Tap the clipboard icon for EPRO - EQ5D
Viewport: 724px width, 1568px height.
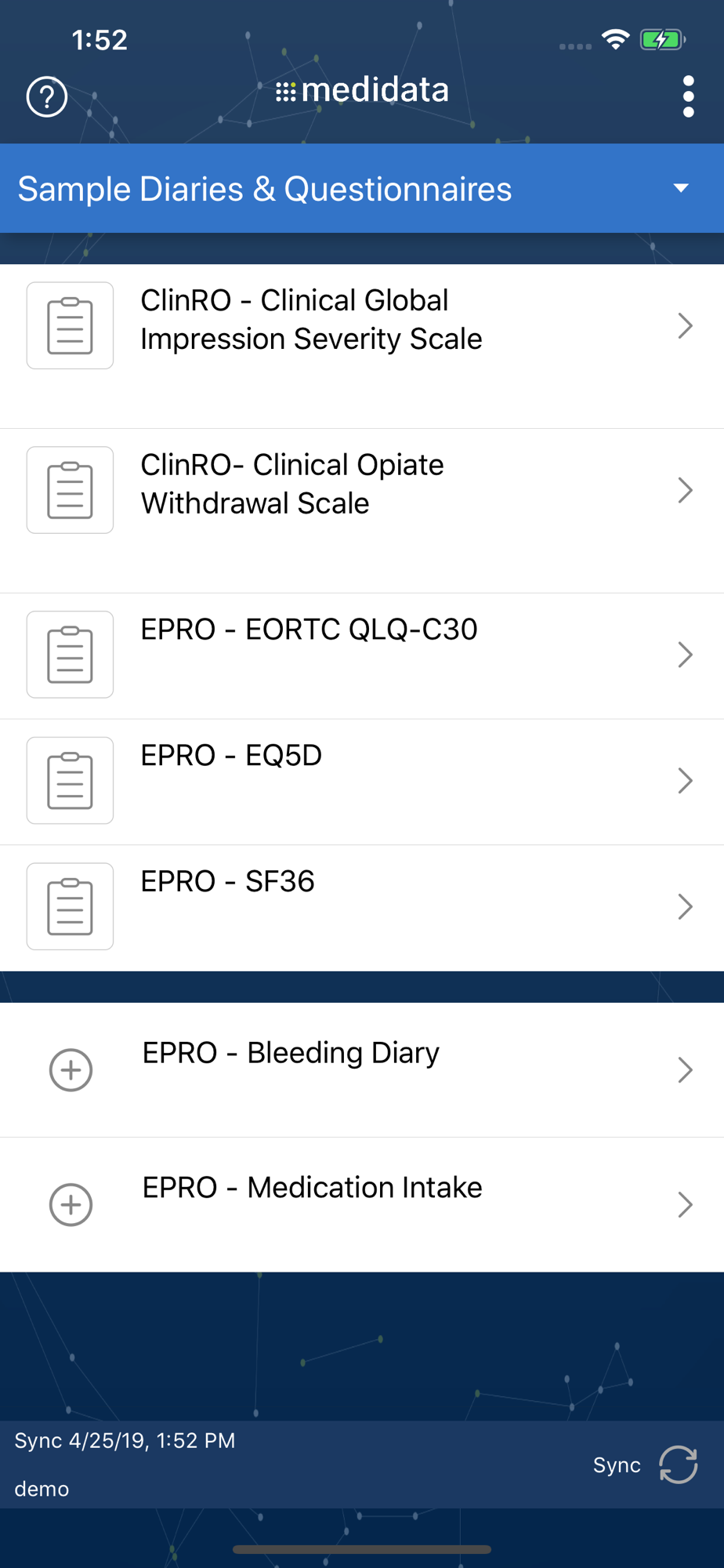coord(70,780)
